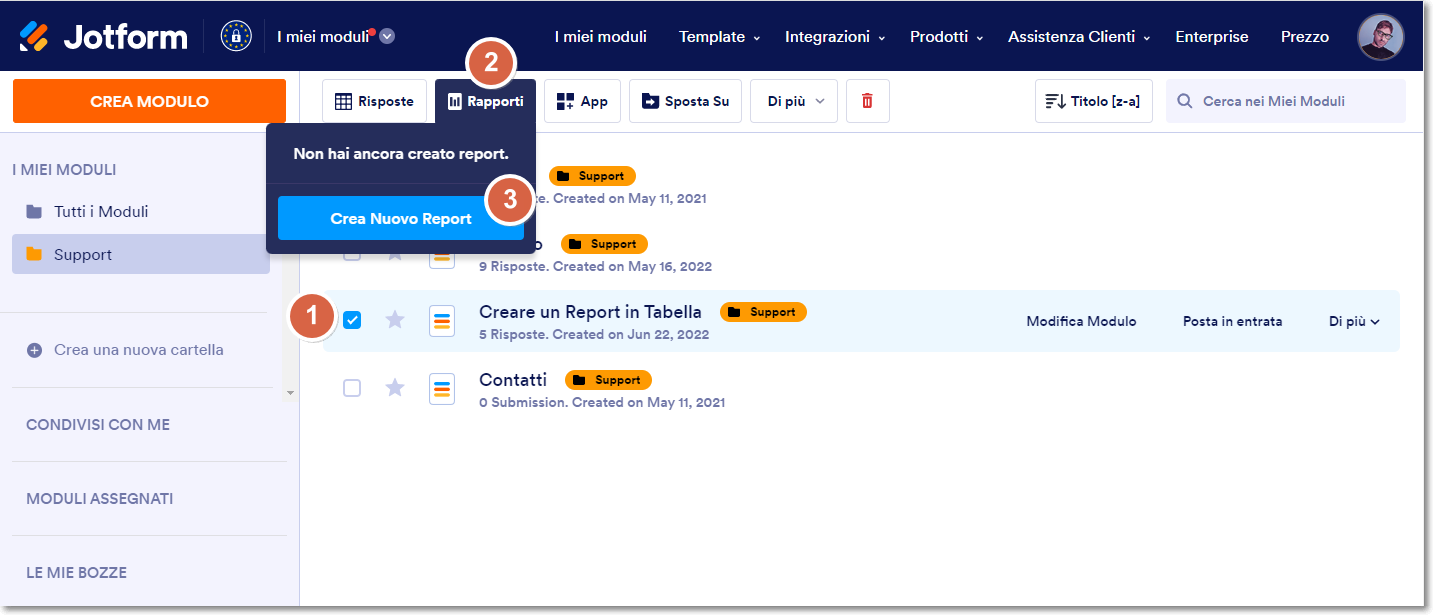Click Support tag on the first form

point(592,176)
